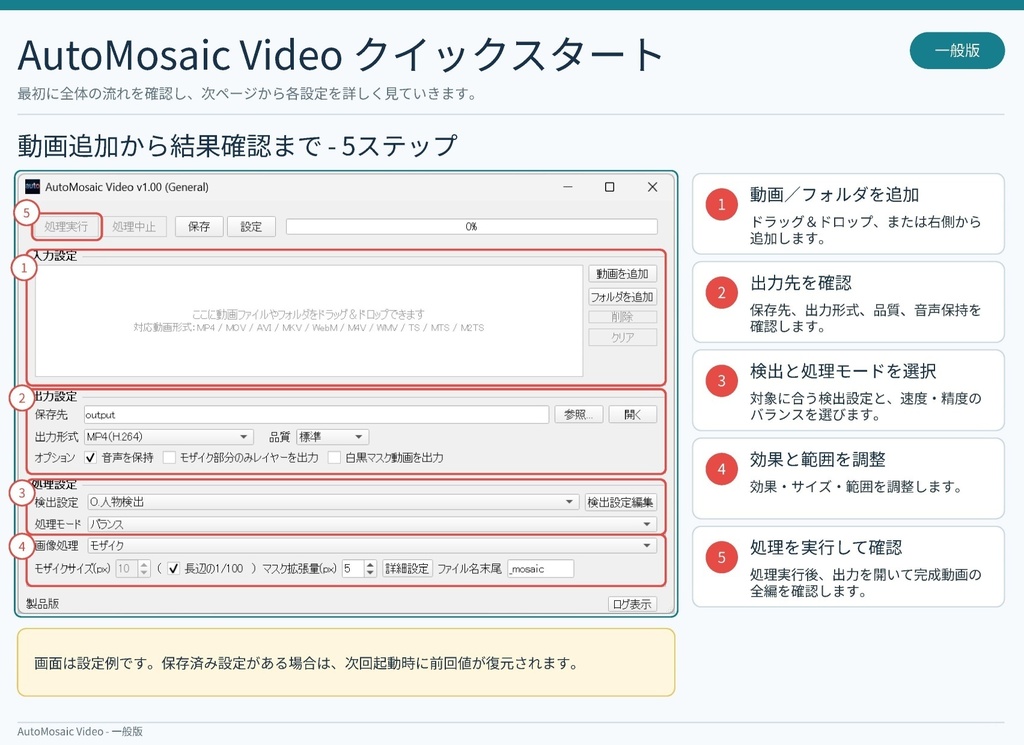Viewport: 1024px width, 745px height.
Task: Open the 品質 標準 dropdown
Action: 332,436
